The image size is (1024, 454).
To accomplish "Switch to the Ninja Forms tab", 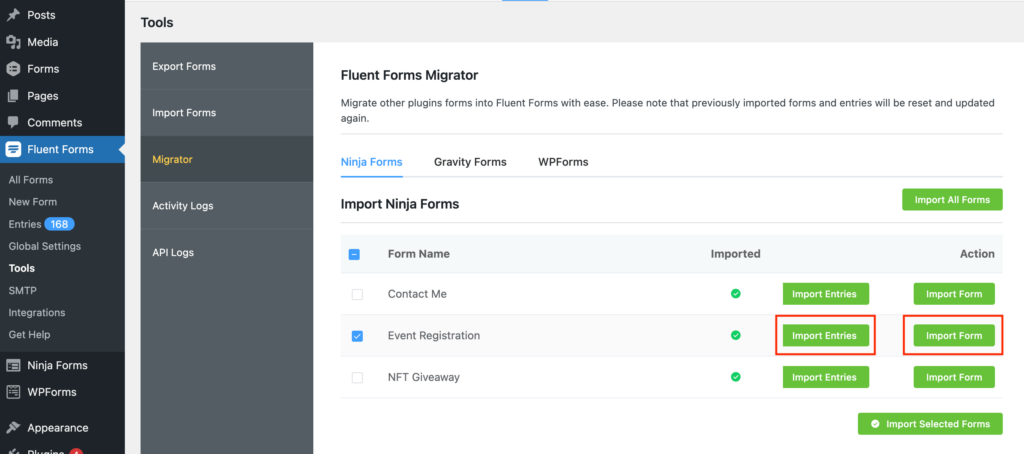I will pyautogui.click(x=372, y=162).
